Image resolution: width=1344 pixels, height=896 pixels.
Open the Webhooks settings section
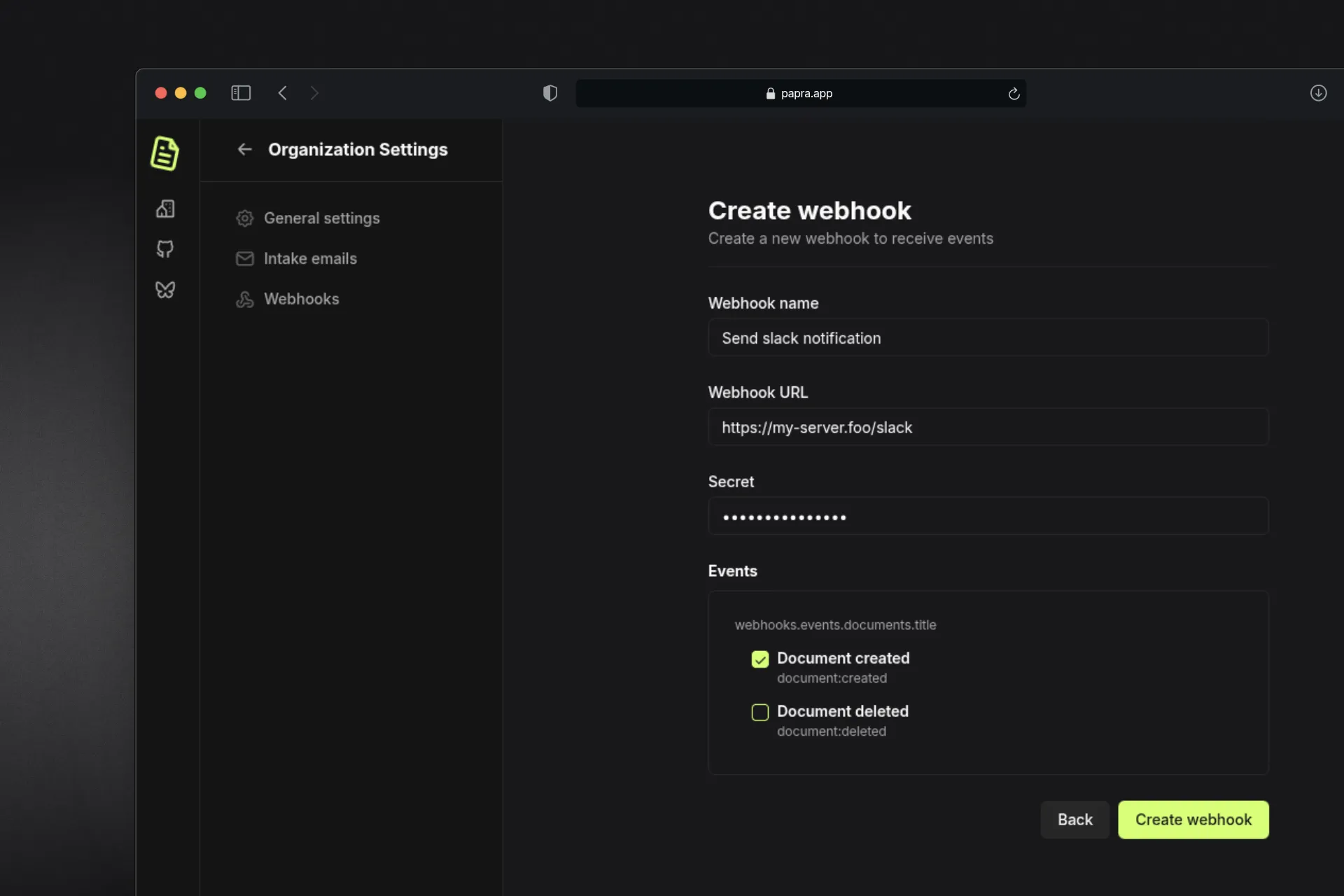click(x=302, y=299)
